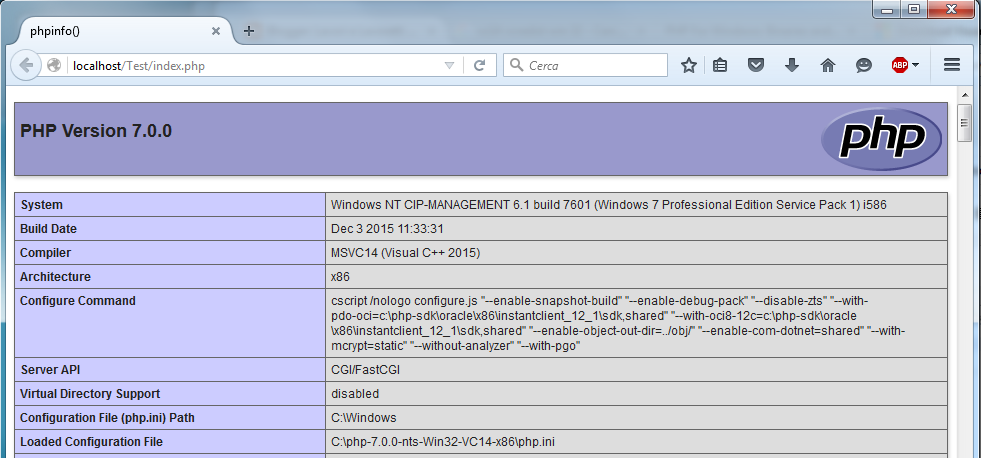981x458 pixels.
Task: Click the Windows NT CIP-MANAGEMENT system value
Action: pos(609,205)
